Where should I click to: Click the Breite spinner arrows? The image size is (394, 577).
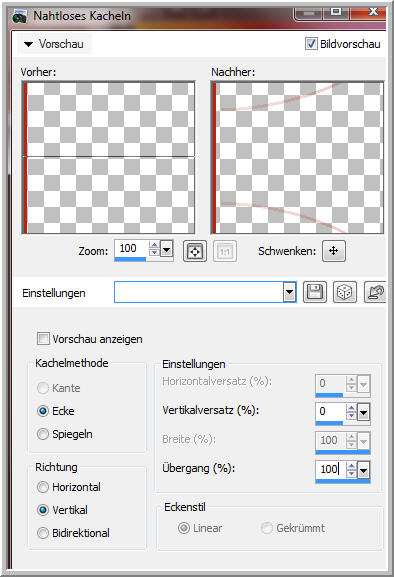352,440
